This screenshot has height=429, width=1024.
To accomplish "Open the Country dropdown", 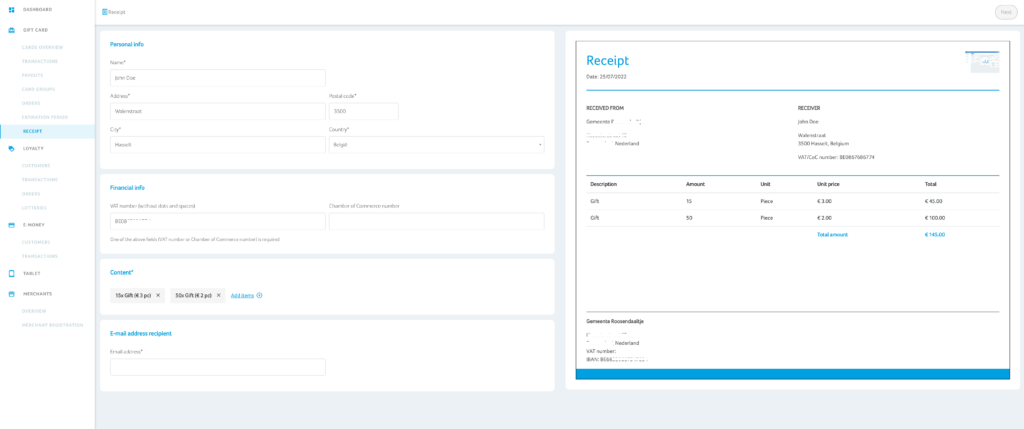I will click(x=436, y=145).
